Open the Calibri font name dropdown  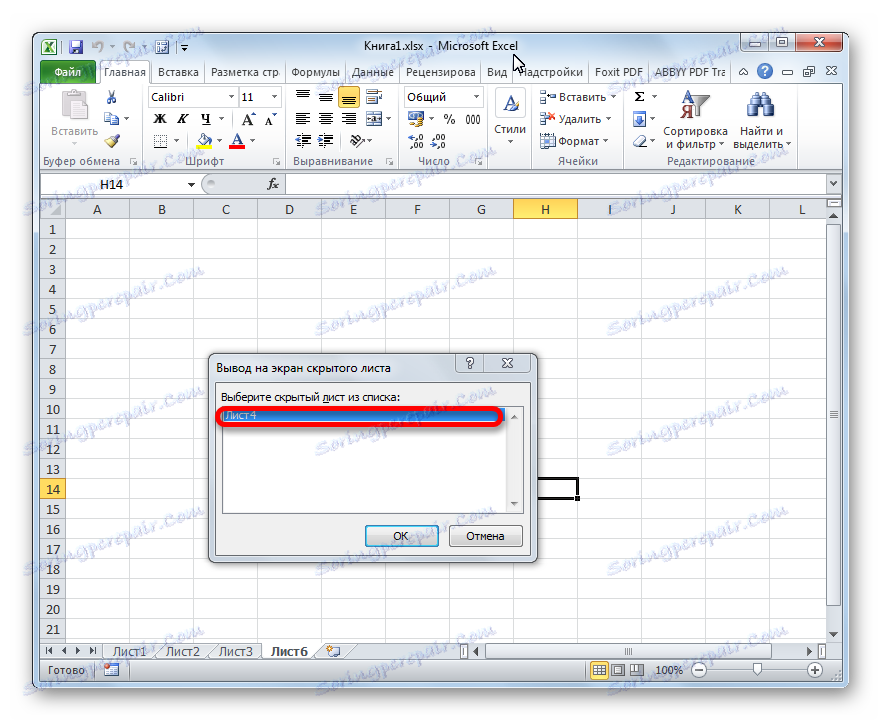pos(231,97)
